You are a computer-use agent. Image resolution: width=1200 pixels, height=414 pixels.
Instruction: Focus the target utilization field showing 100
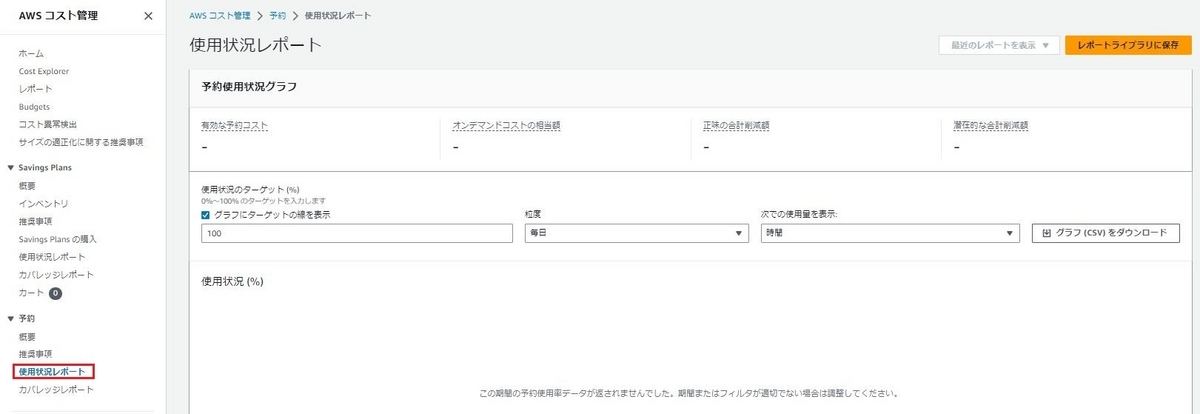pos(358,233)
